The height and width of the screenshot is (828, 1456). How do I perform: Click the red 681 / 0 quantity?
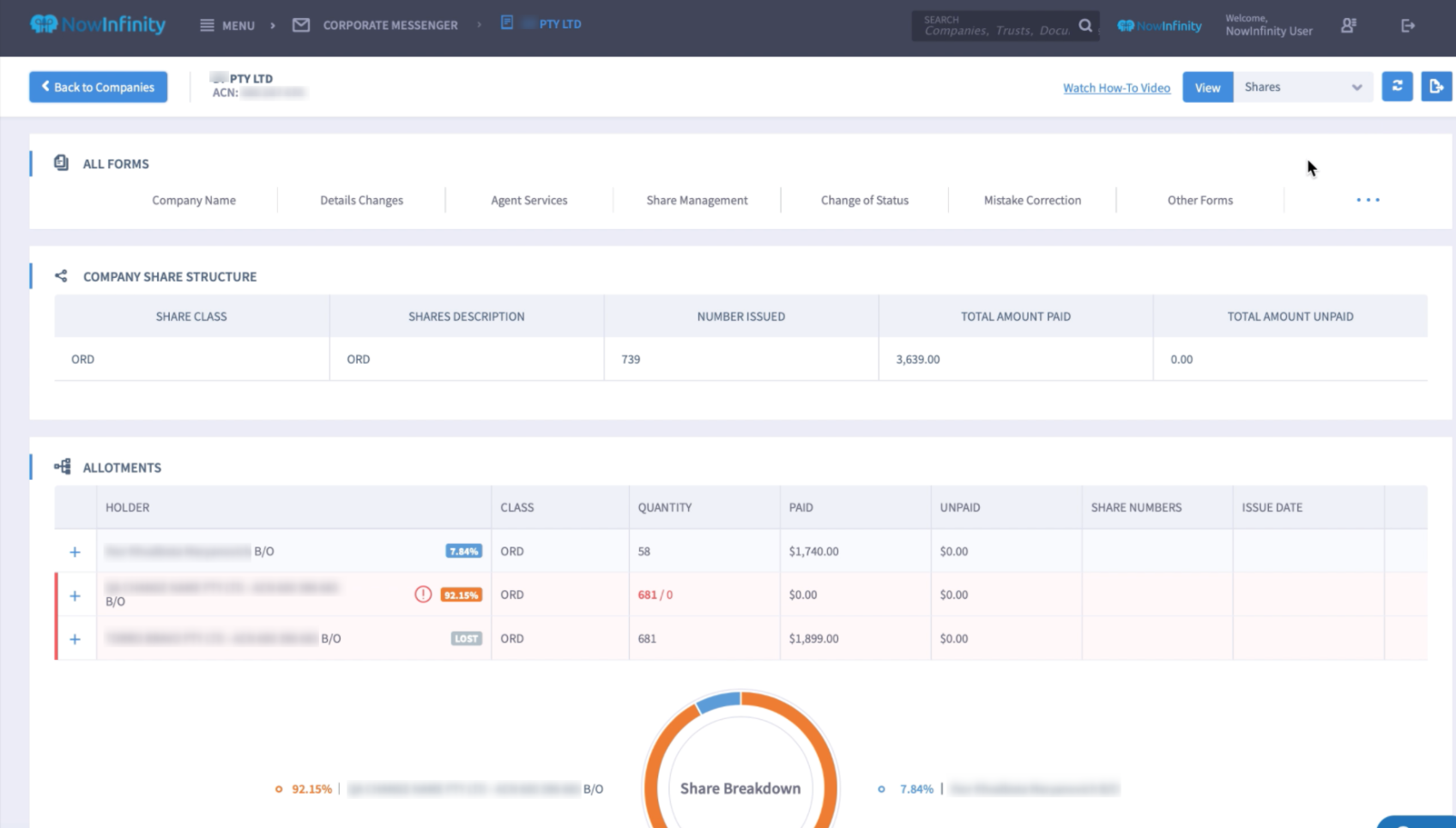click(656, 595)
